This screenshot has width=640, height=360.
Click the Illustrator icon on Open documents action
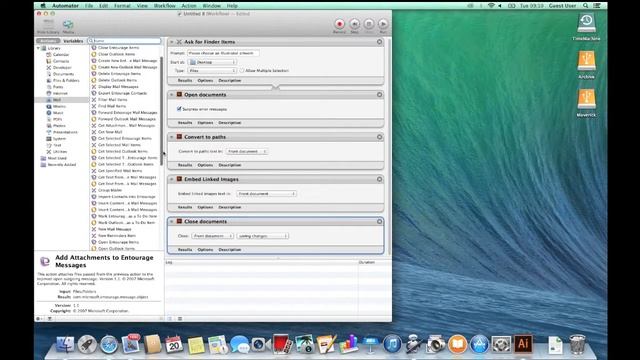point(179,95)
